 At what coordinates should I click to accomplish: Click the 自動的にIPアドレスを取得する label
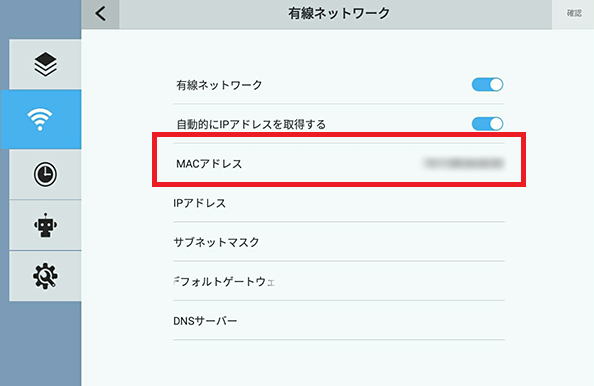[x=251, y=124]
